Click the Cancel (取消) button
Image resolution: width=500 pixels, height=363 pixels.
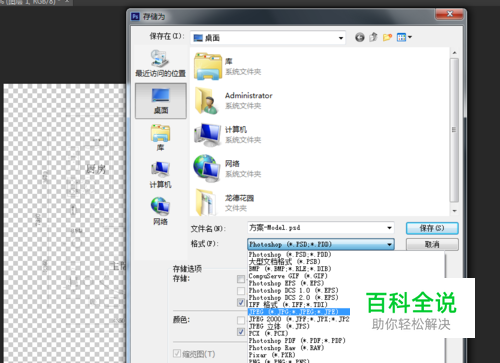432,244
